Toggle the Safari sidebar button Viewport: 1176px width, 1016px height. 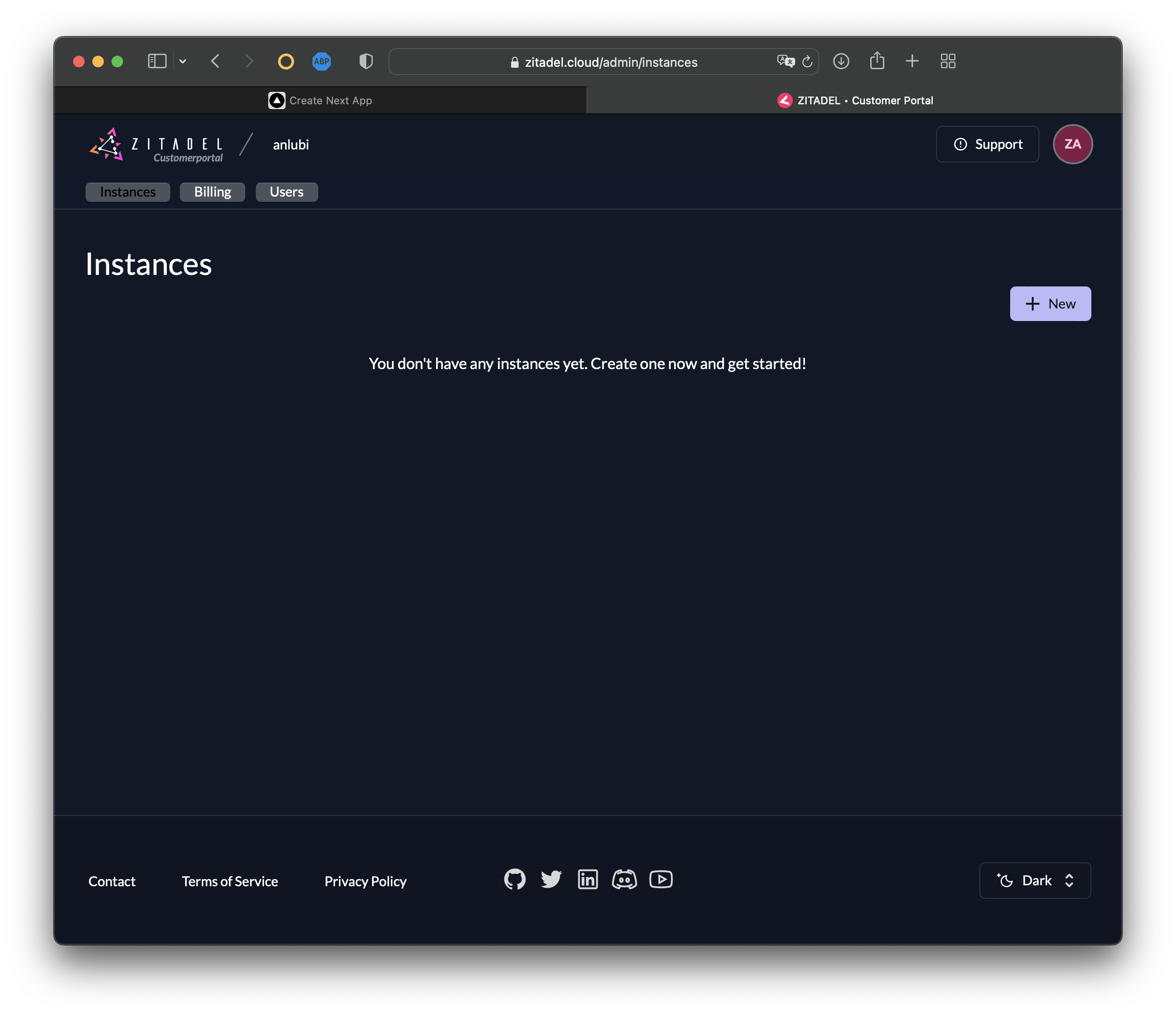click(157, 61)
